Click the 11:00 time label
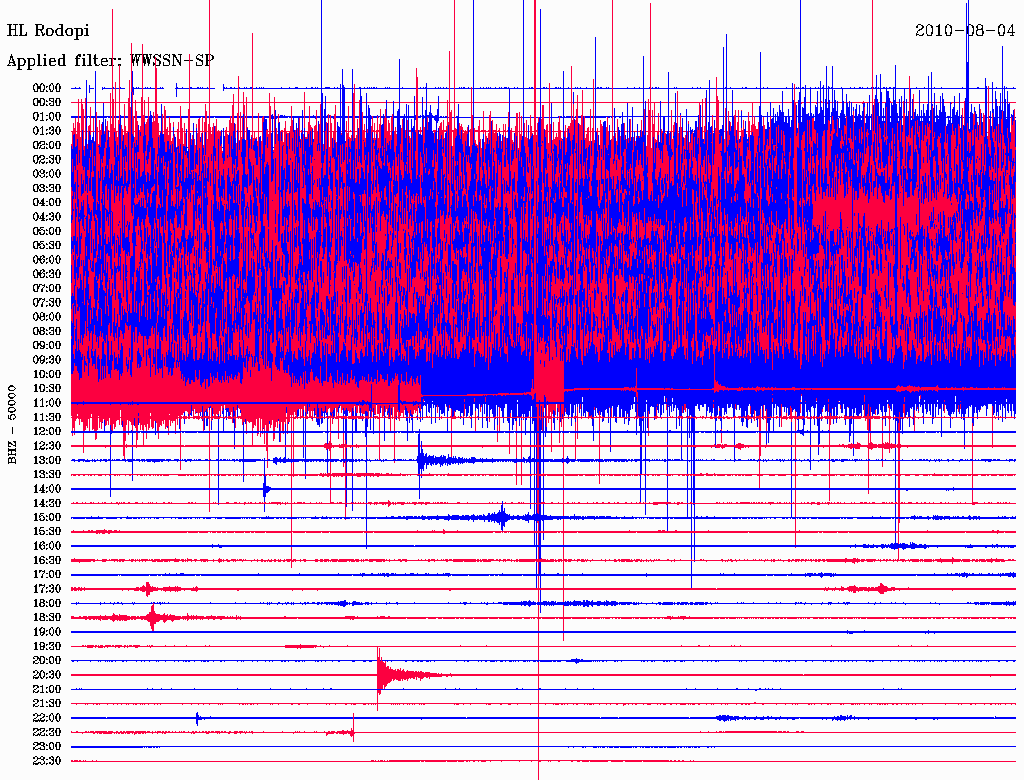1024x780 pixels. coord(47,403)
